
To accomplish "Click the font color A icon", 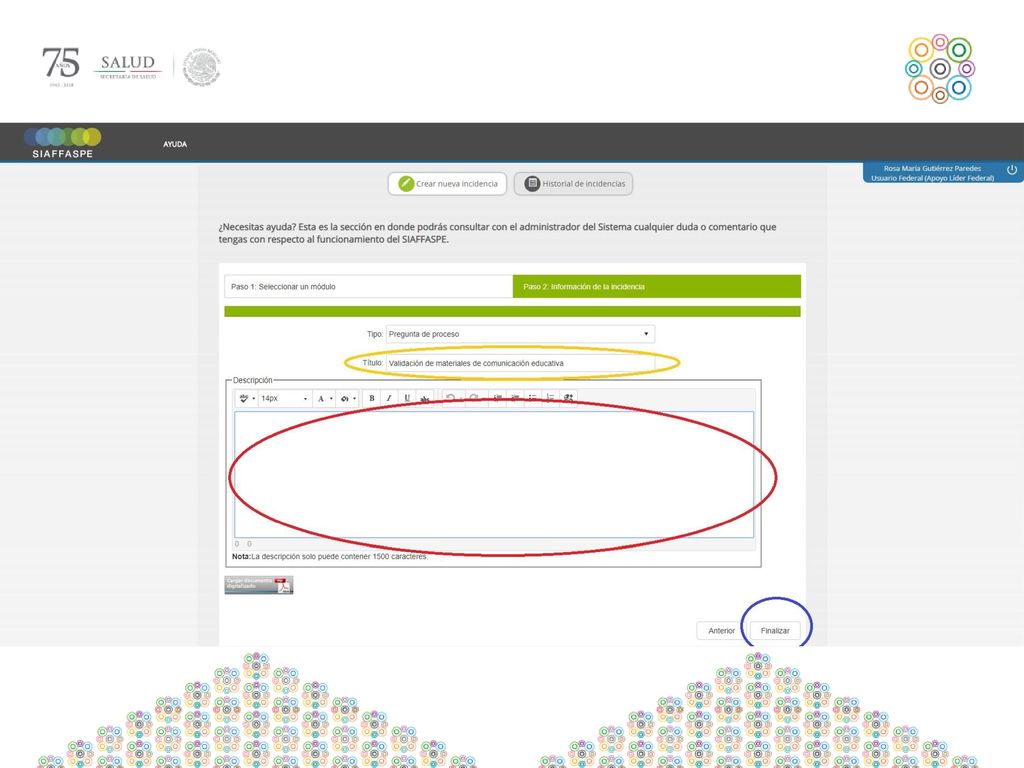I will pos(321,398).
